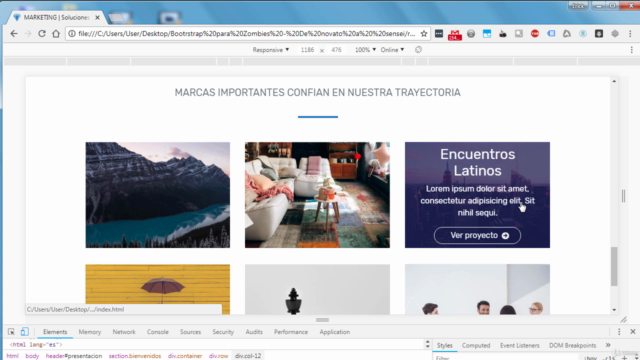Screen dimensions: 640x360
Task: Open the Security tab
Action: (x=223, y=332)
